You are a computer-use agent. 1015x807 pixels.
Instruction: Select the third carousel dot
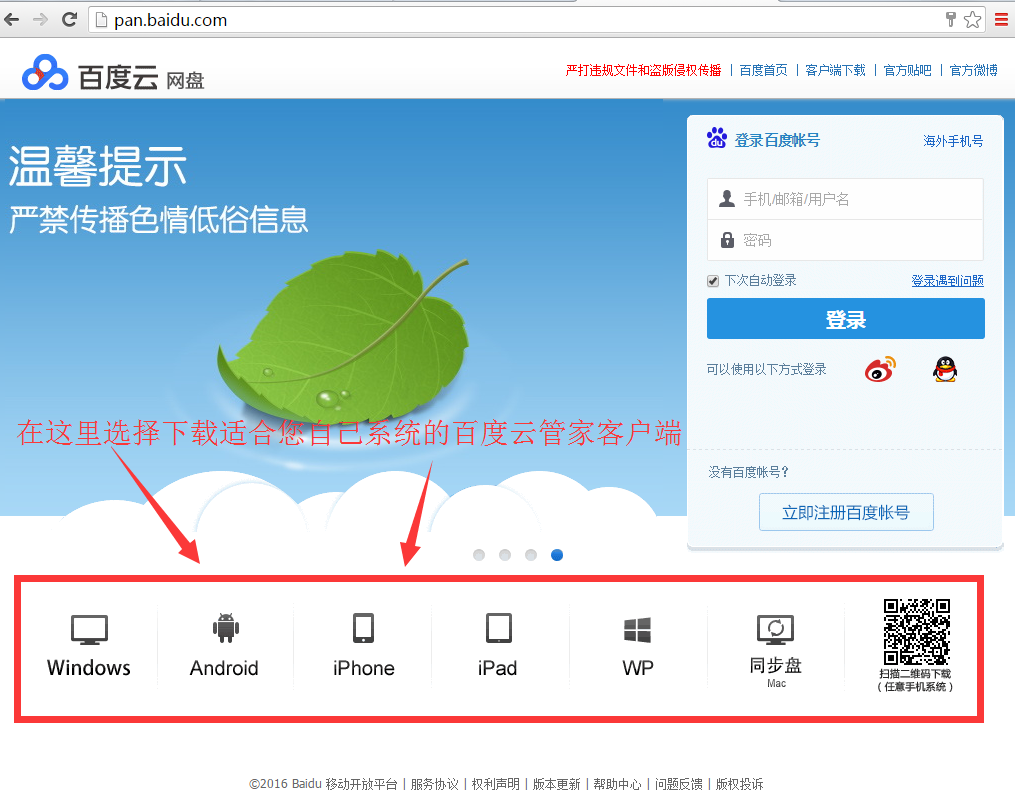point(531,555)
